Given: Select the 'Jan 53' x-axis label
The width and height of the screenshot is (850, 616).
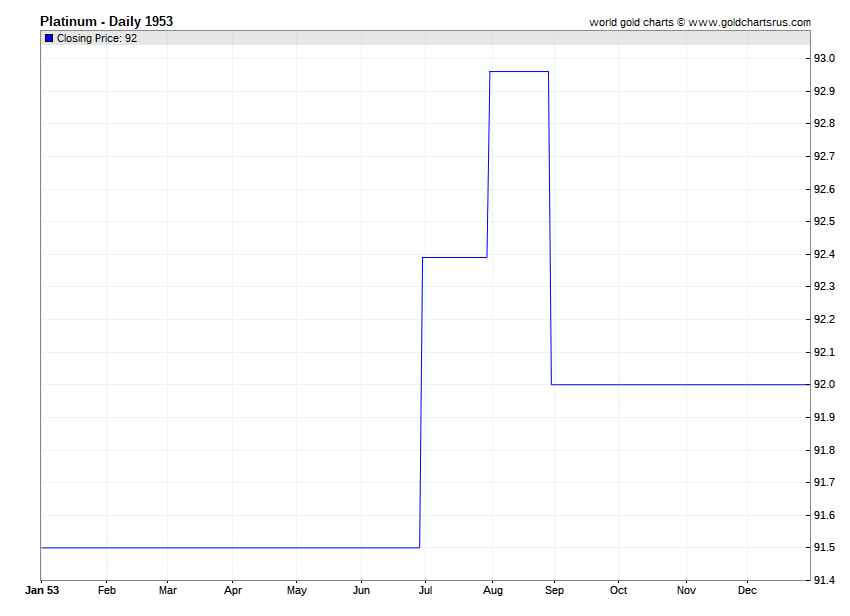Looking at the screenshot, I should (x=42, y=590).
